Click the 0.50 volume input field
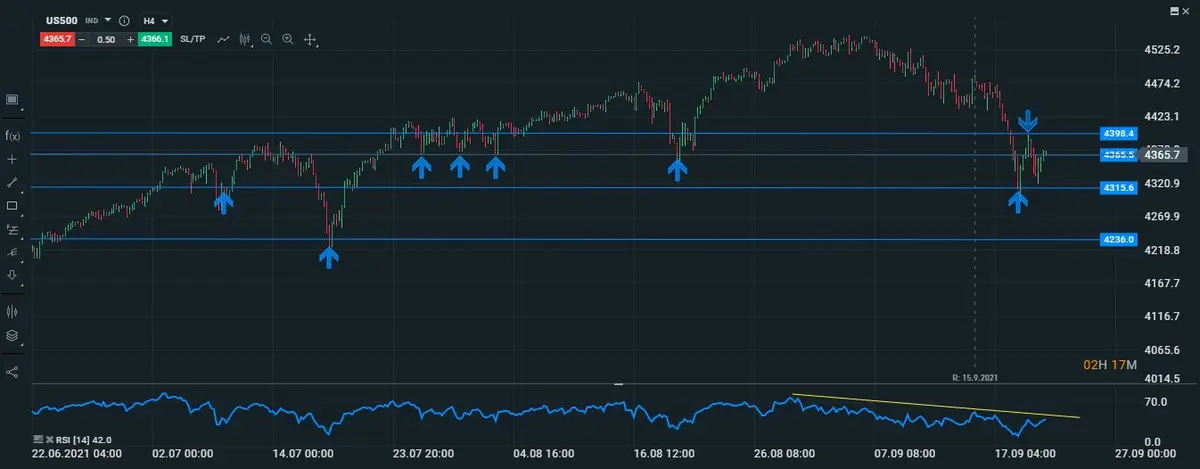The image size is (1200, 469). click(x=104, y=39)
